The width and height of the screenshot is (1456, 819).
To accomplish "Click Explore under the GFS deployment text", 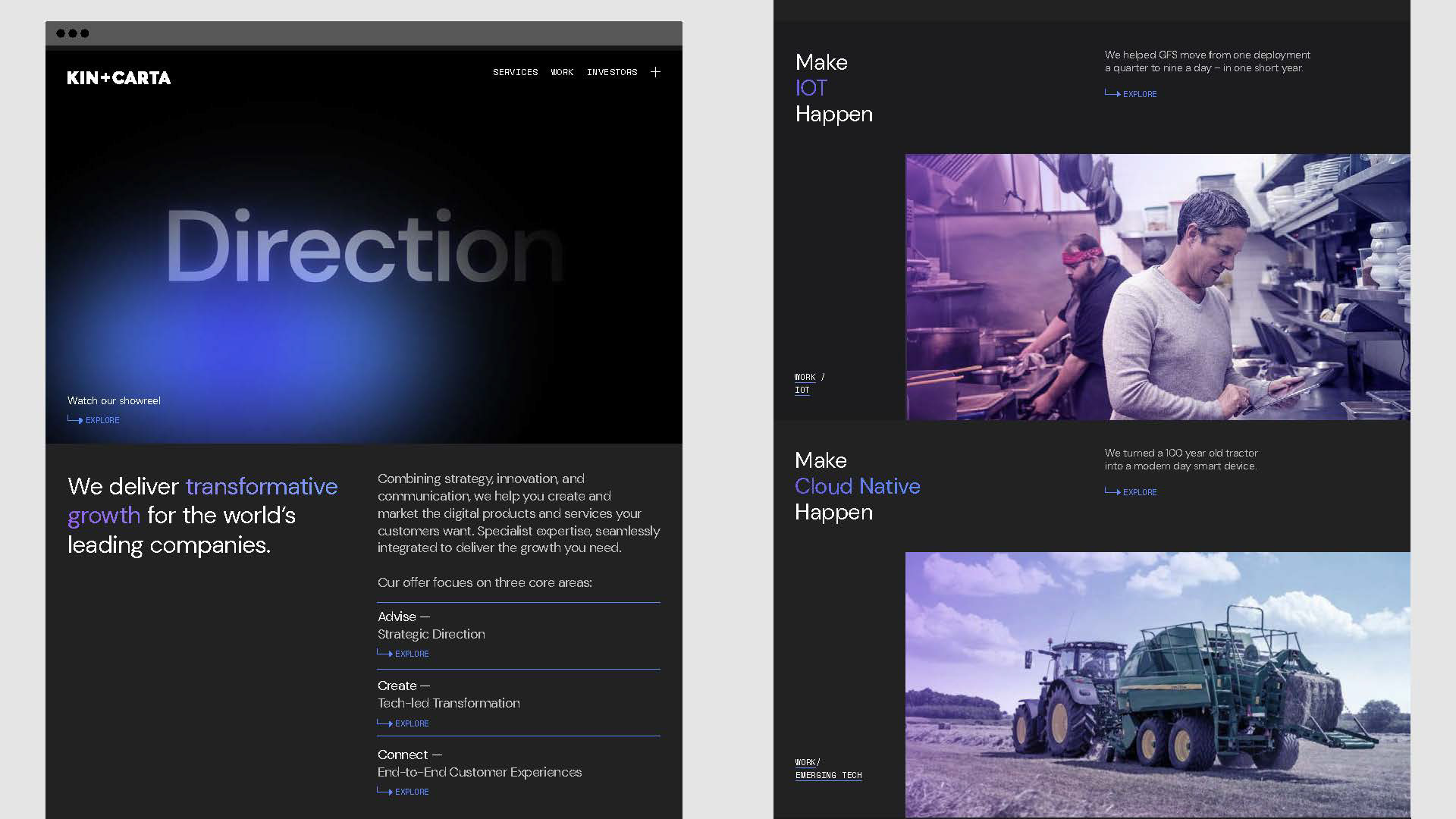I will pos(1131,94).
